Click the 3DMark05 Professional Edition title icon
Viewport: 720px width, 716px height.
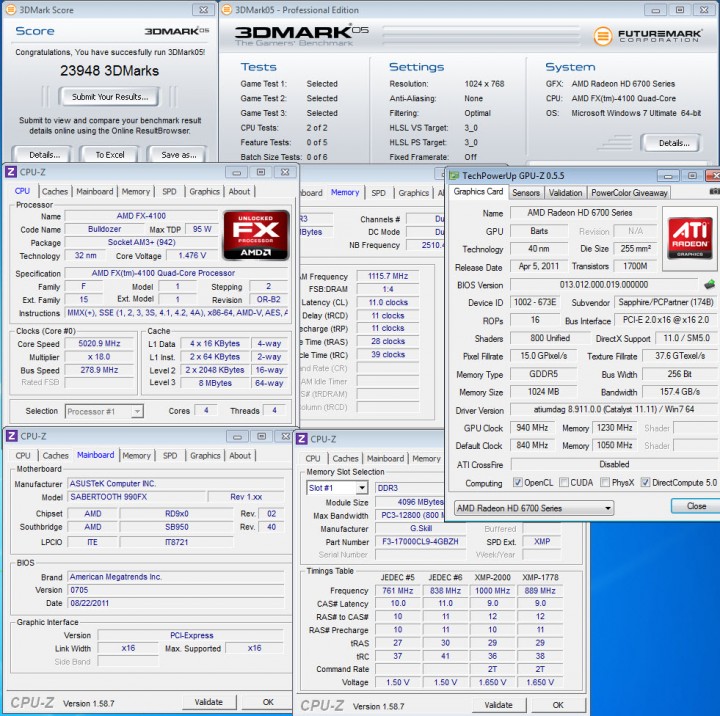(226, 10)
